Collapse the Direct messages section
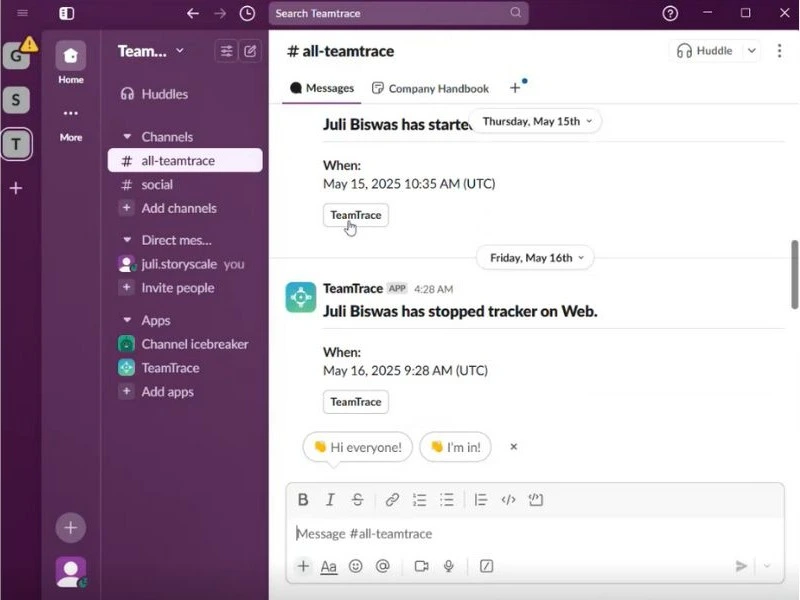 128,240
